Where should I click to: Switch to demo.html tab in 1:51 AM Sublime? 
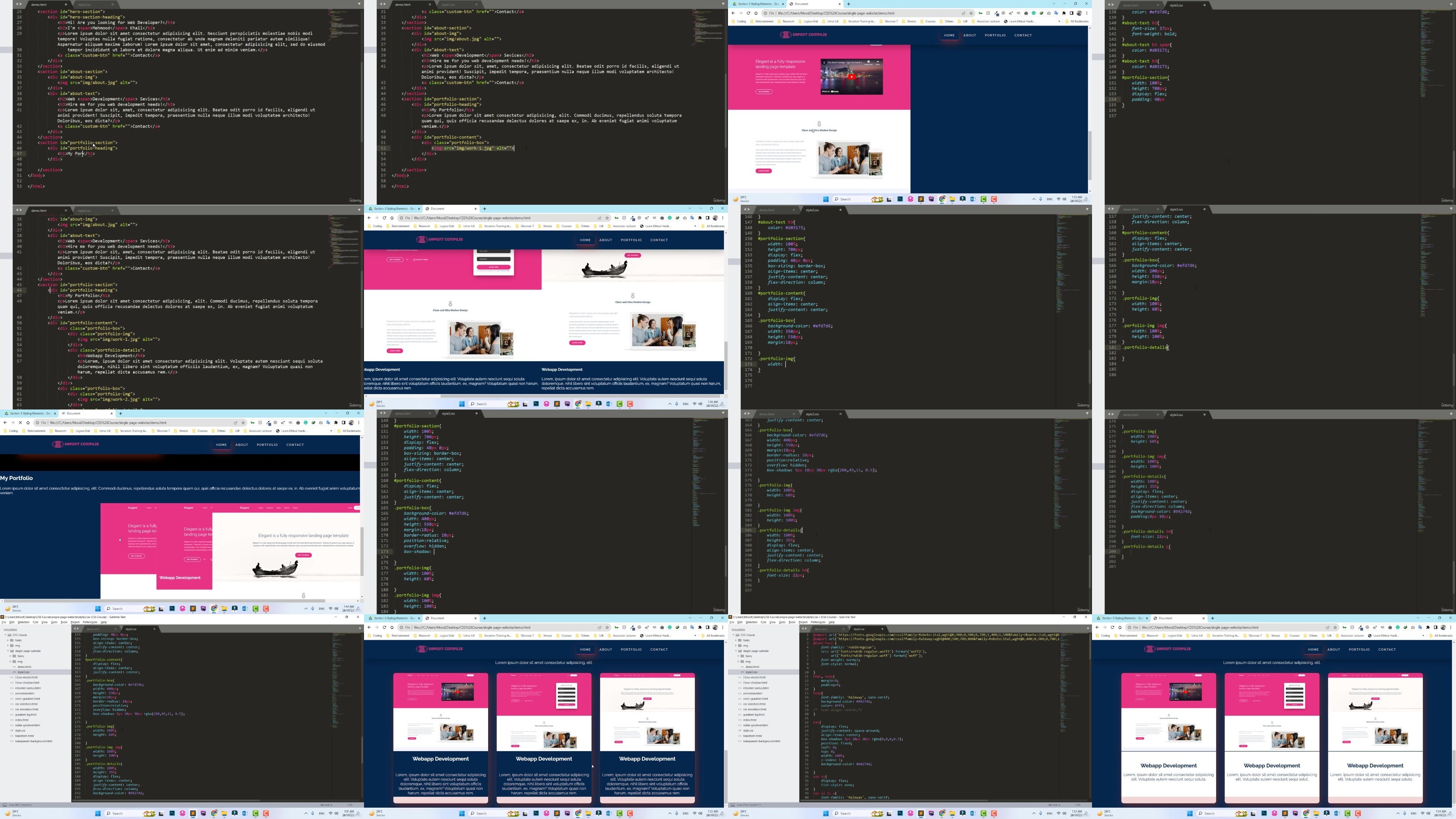93,629
